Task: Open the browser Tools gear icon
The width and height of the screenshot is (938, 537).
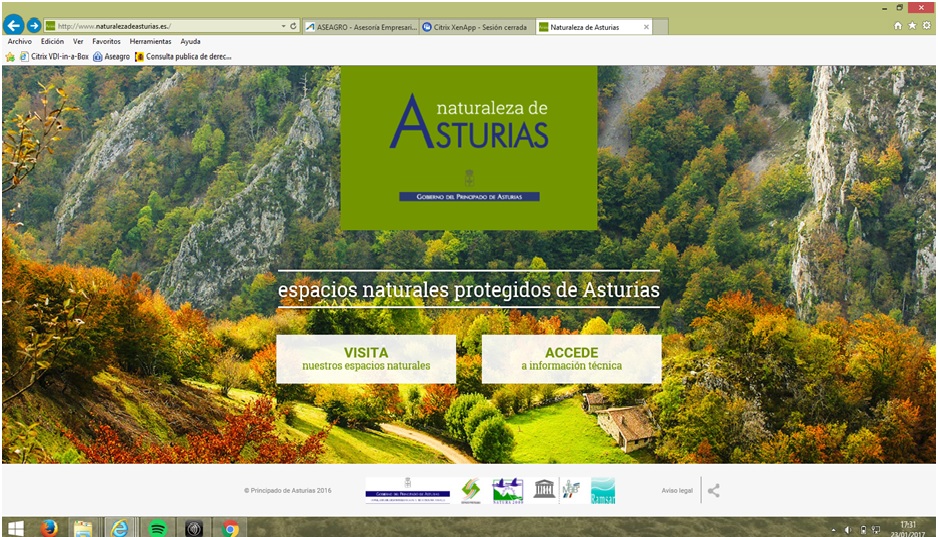Action: click(926, 26)
